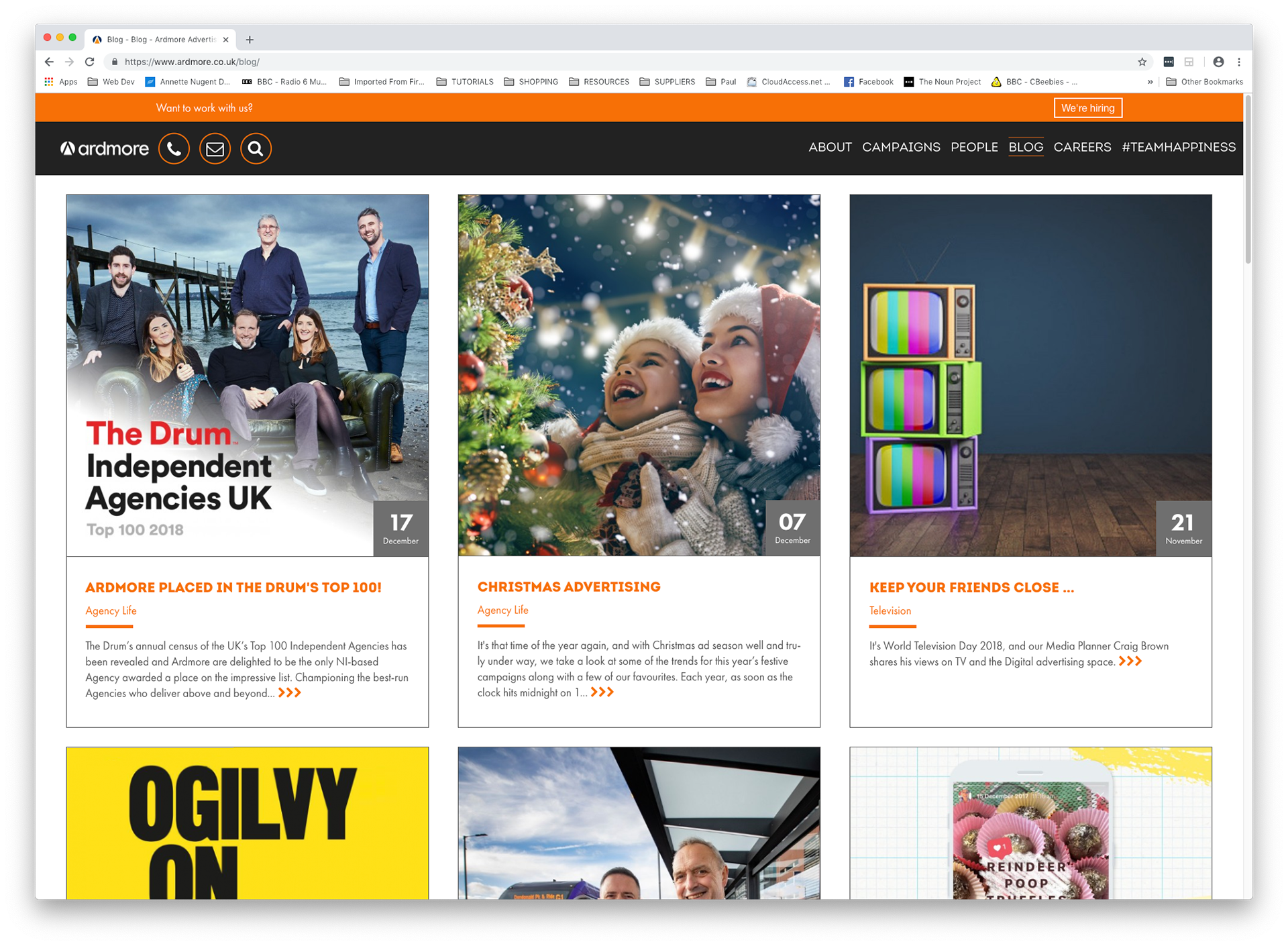Open the bus shelter men thumbnail
Viewport: 1288px width, 946px height.
[x=639, y=823]
